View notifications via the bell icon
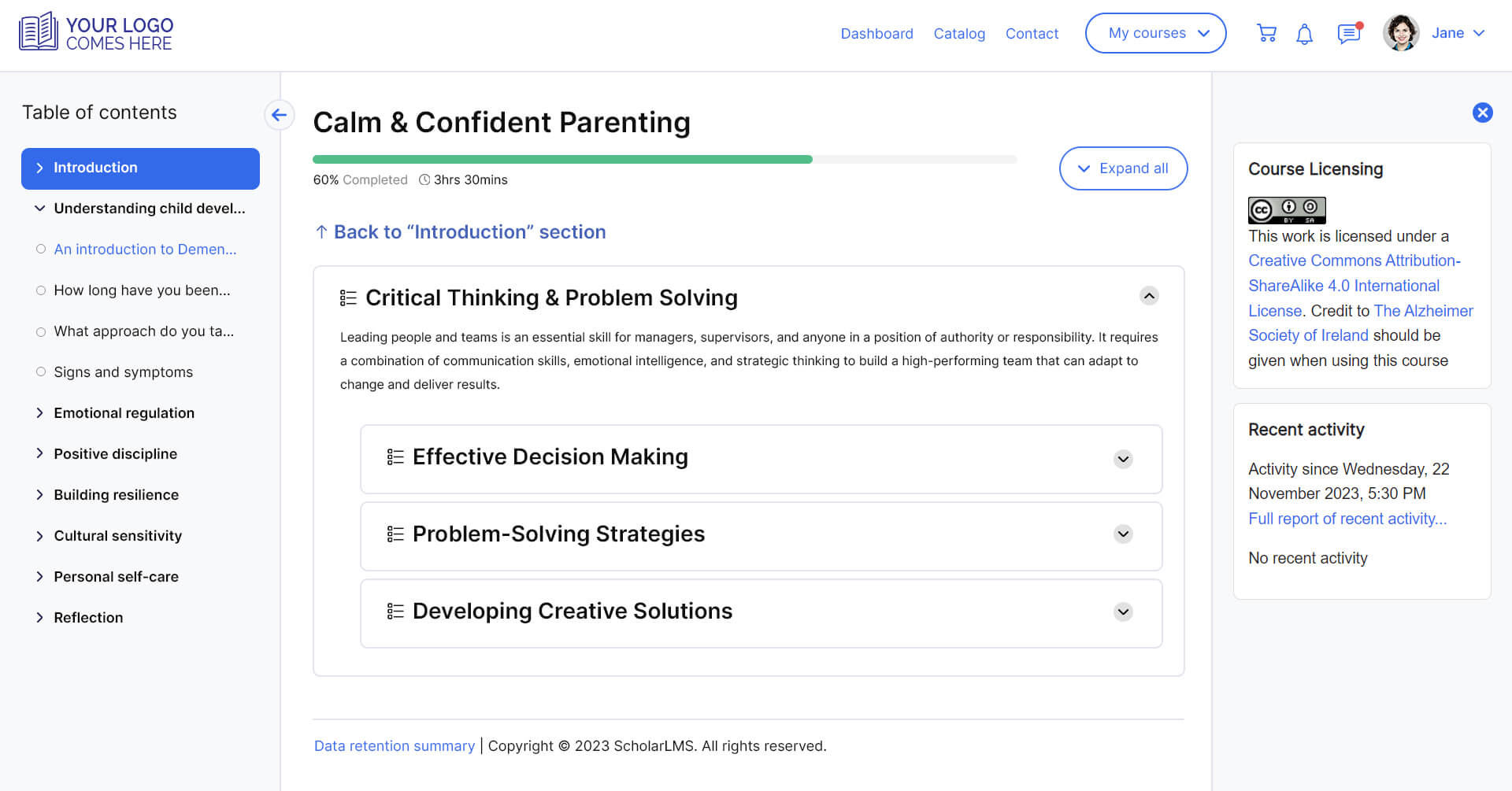 click(1304, 34)
